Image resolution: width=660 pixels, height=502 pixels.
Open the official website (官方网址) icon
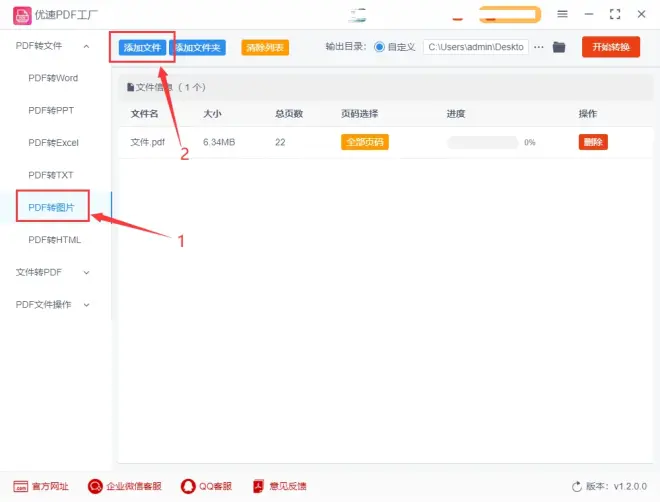click(20, 486)
